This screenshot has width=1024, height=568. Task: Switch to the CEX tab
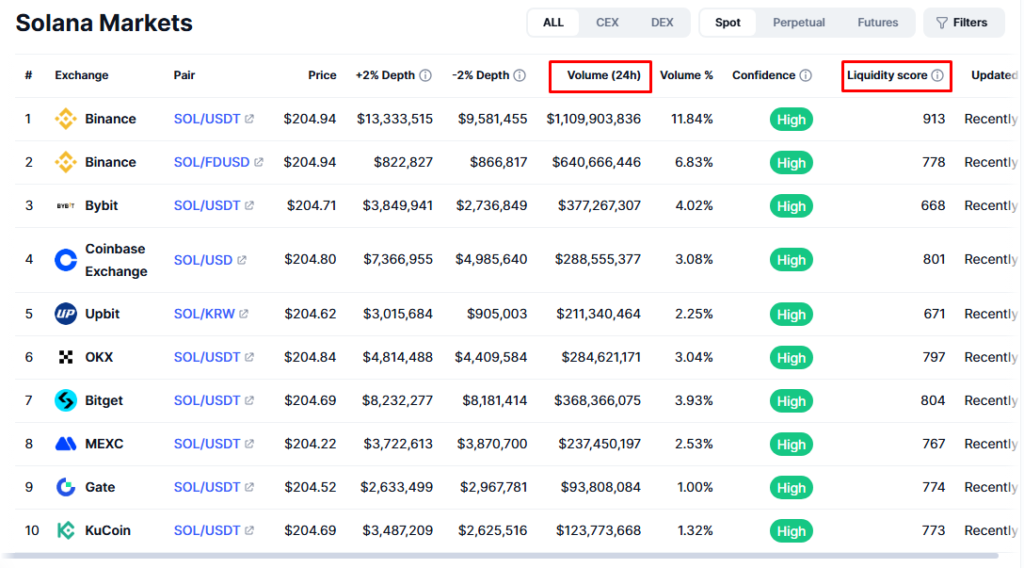(607, 23)
